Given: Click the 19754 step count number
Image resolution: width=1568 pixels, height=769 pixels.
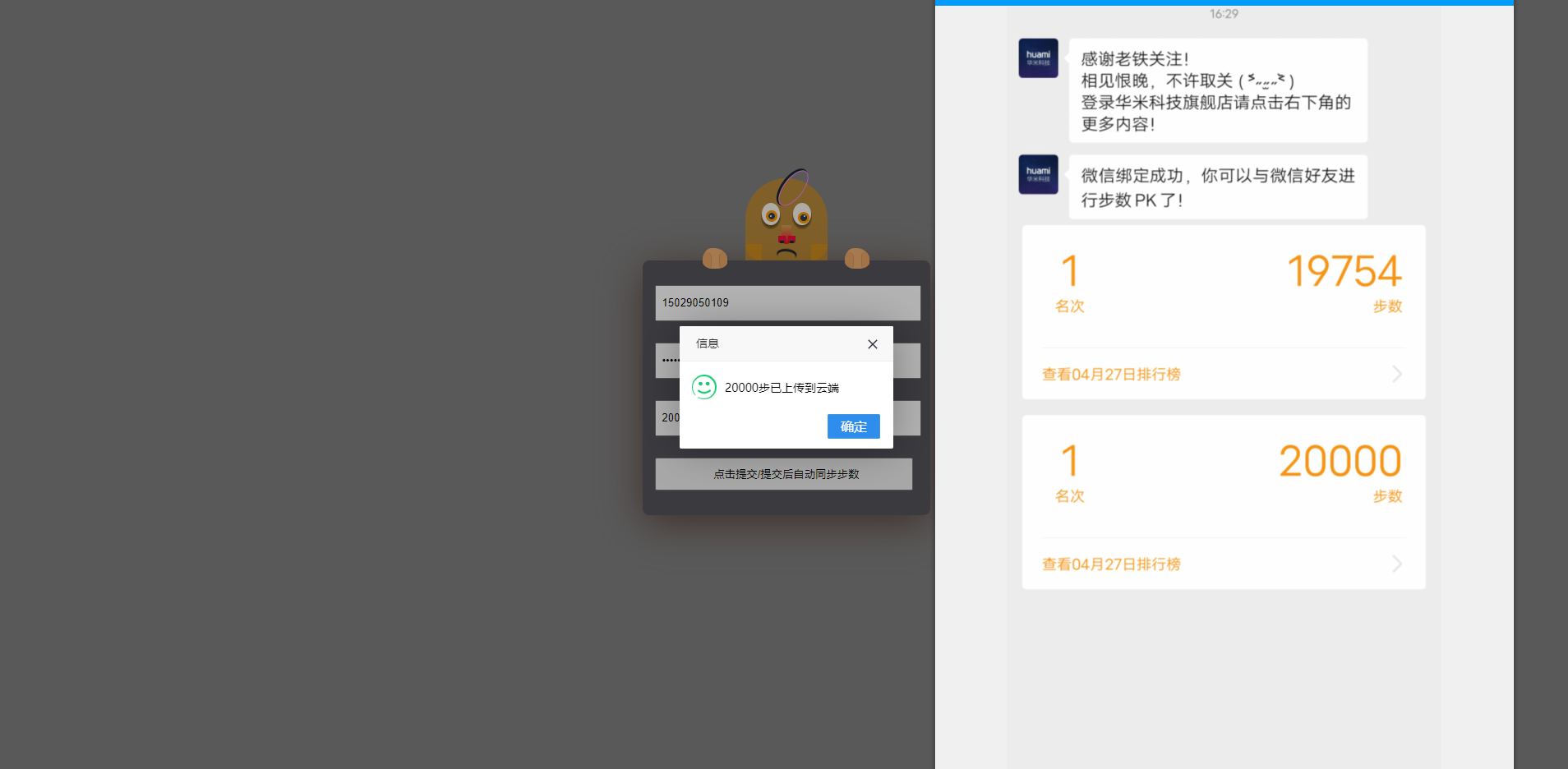Looking at the screenshot, I should (x=1344, y=272).
